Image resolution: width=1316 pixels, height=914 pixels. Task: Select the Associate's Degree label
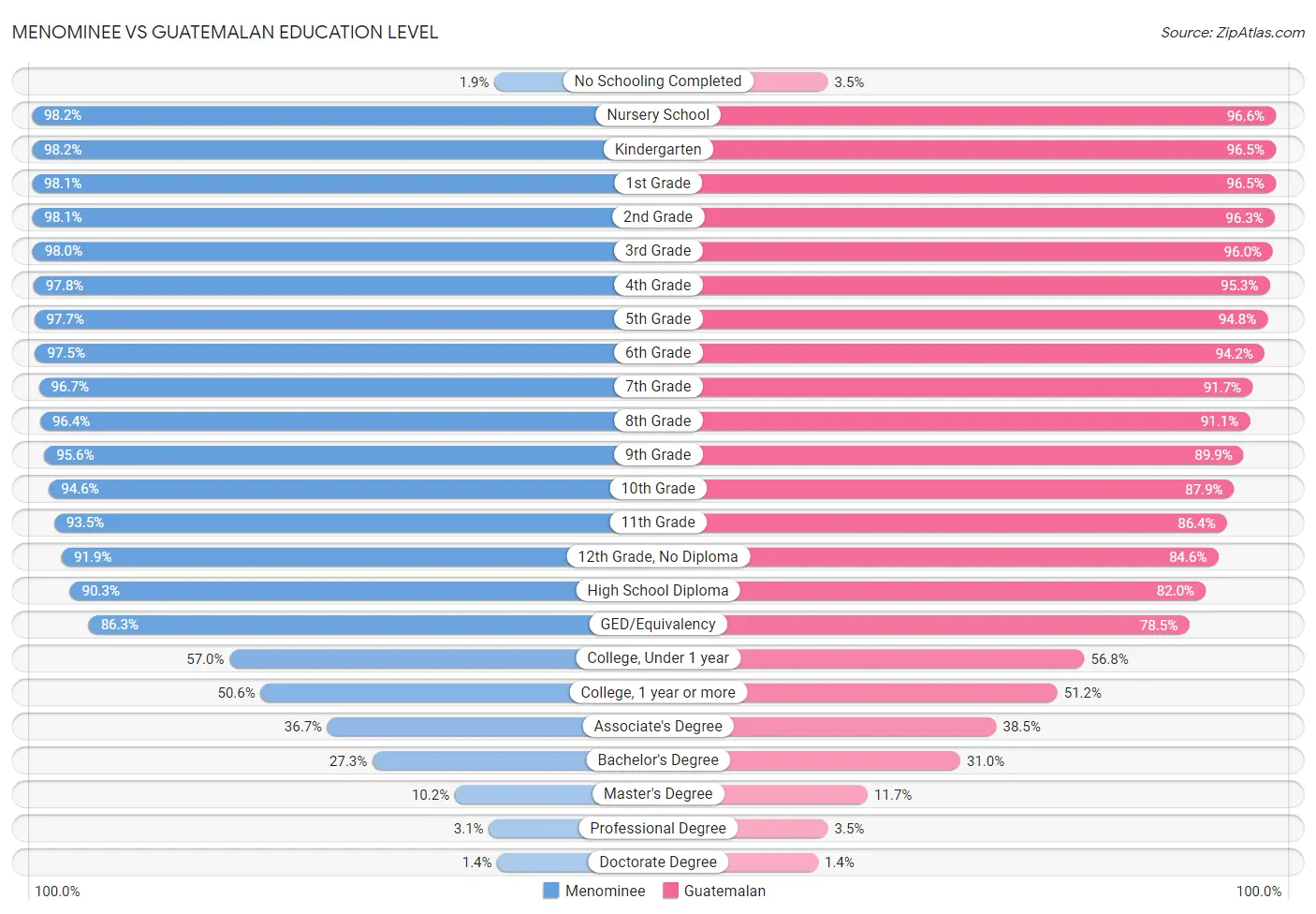click(x=658, y=726)
